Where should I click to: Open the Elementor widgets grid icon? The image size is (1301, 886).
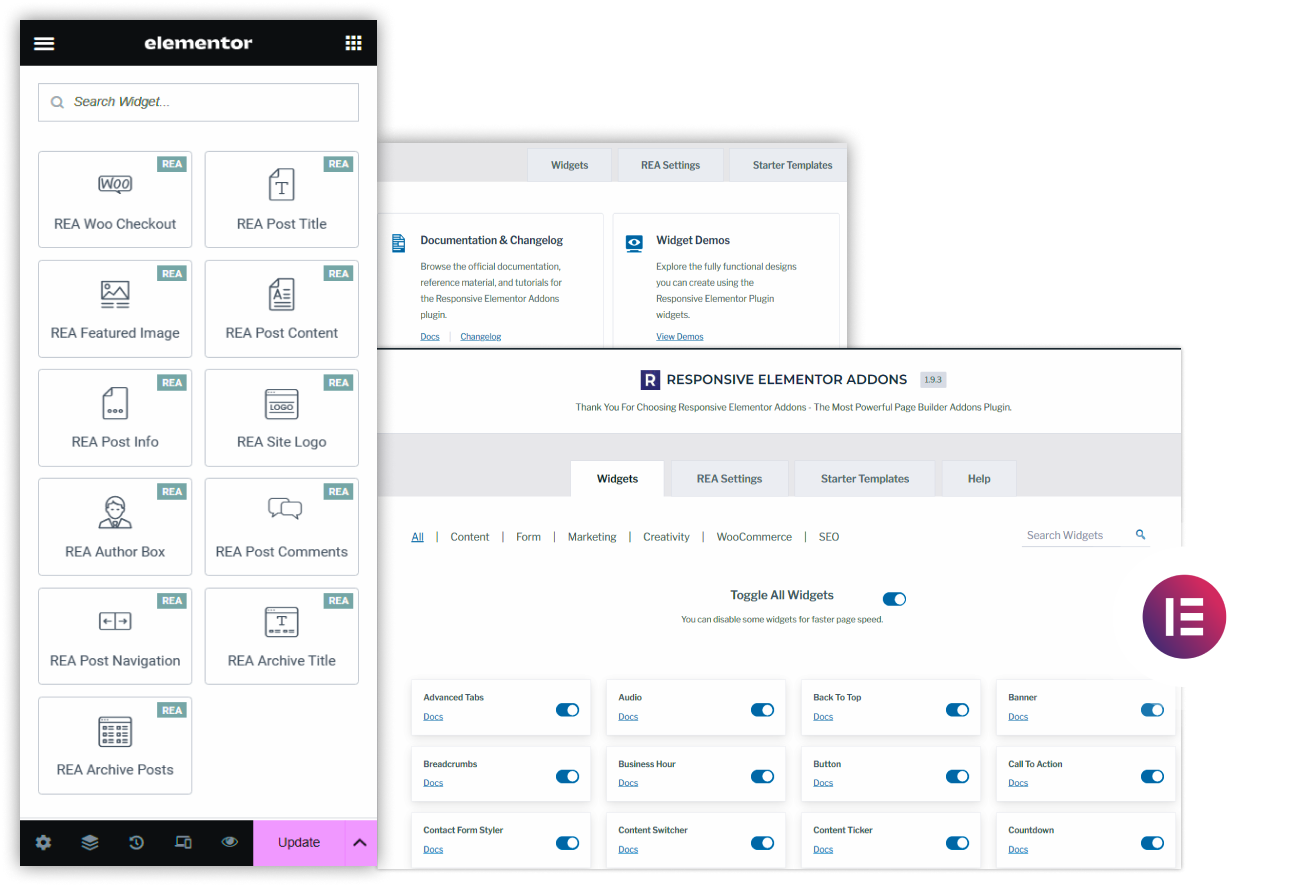coord(353,43)
